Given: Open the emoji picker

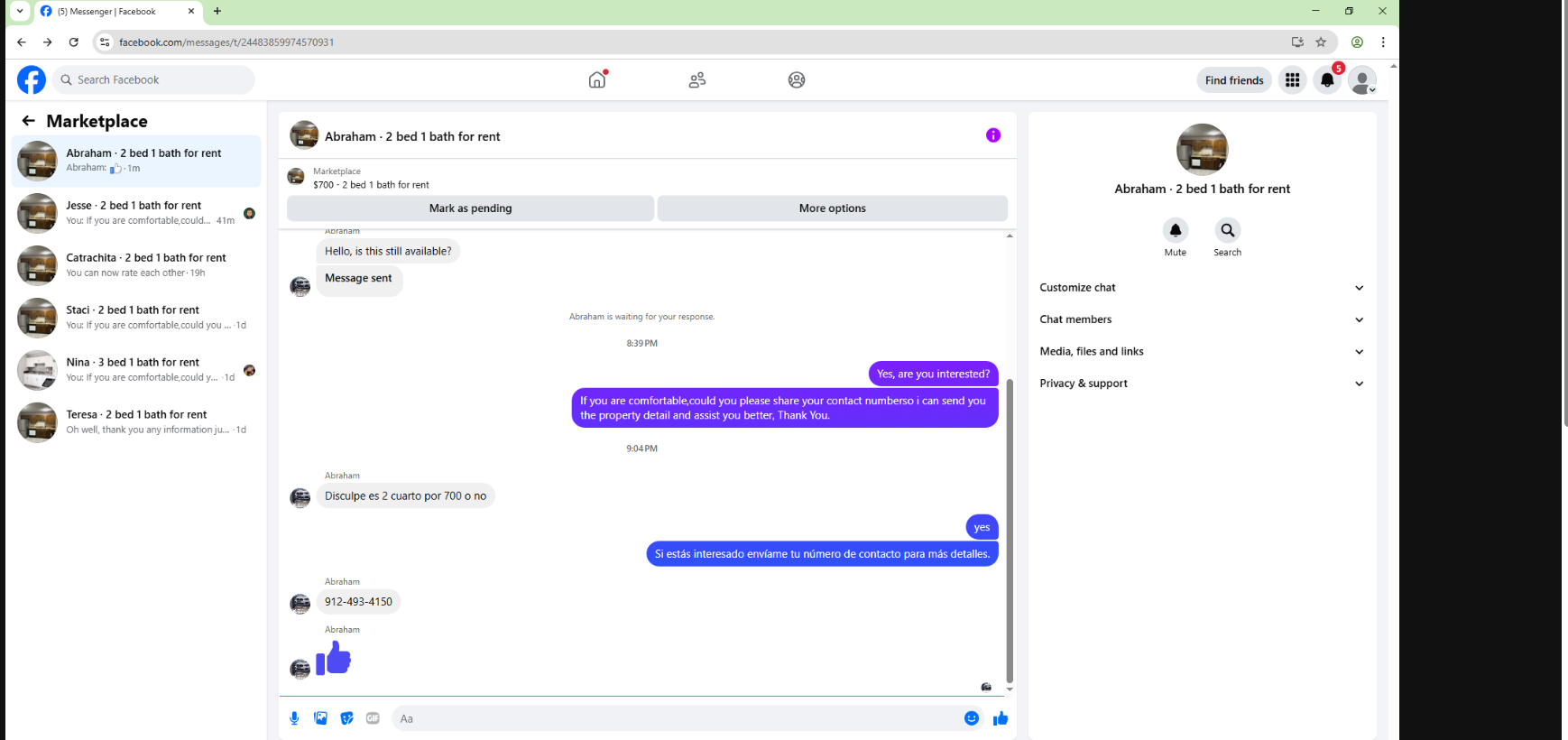Looking at the screenshot, I should (x=972, y=718).
